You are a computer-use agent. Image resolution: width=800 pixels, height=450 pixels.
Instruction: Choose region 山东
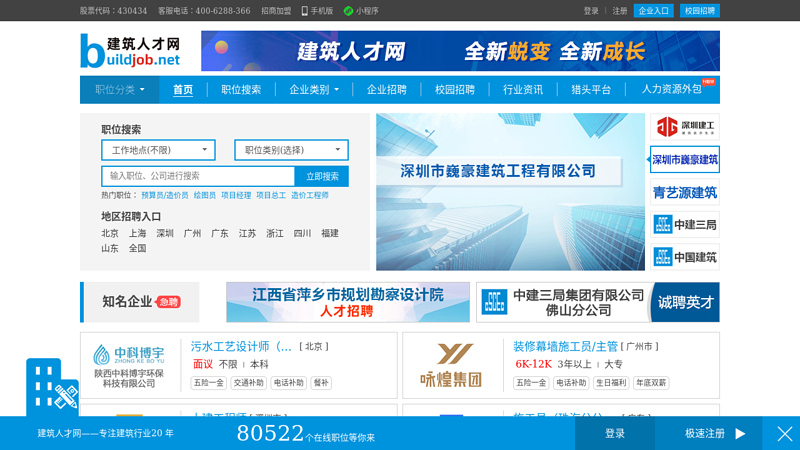point(110,248)
